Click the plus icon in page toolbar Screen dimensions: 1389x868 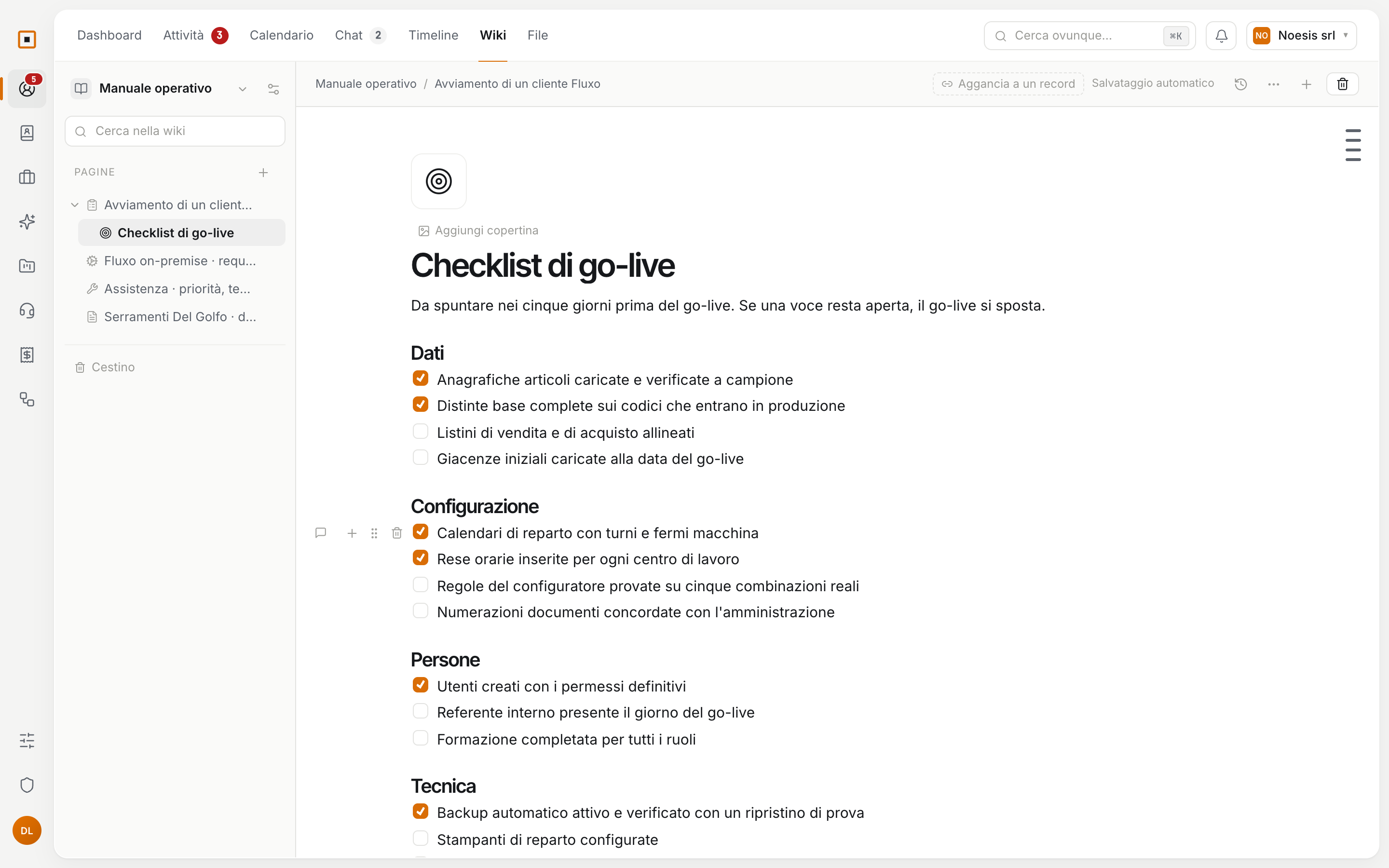coord(1306,84)
